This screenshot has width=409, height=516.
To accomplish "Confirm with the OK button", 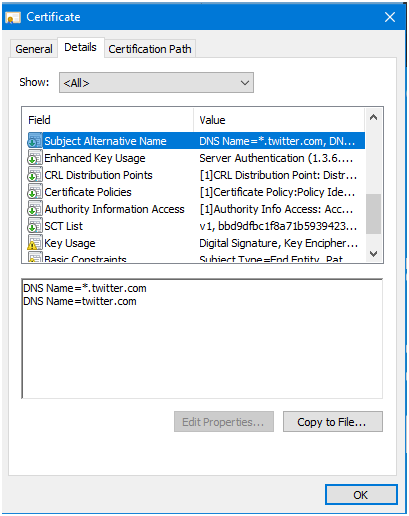I will tap(361, 495).
